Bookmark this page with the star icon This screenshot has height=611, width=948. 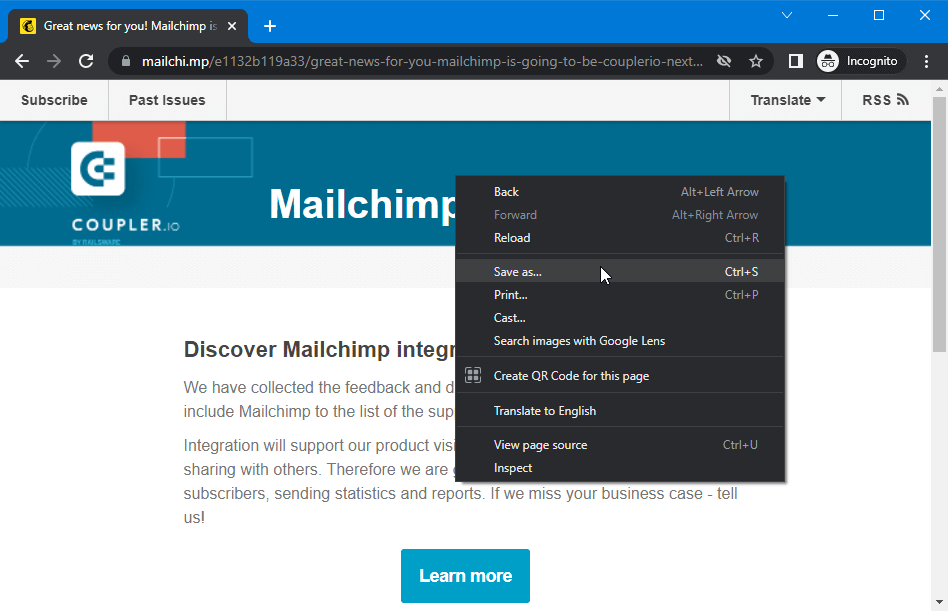[756, 61]
